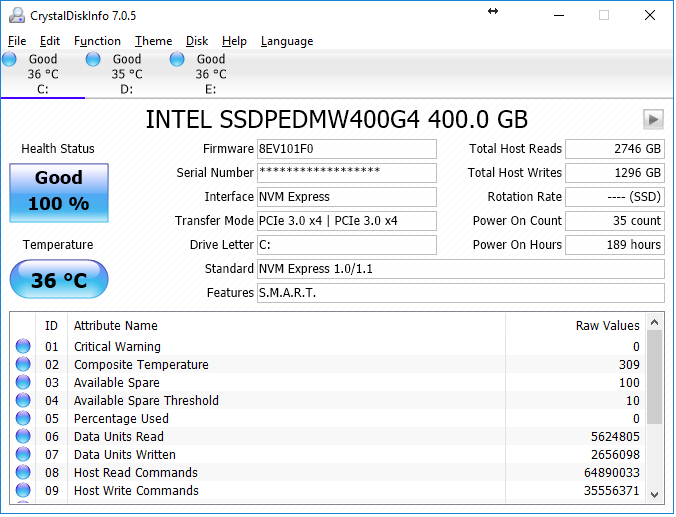This screenshot has height=517, width=676.
Task: Click the Raw Values column header
Action: [575, 326]
